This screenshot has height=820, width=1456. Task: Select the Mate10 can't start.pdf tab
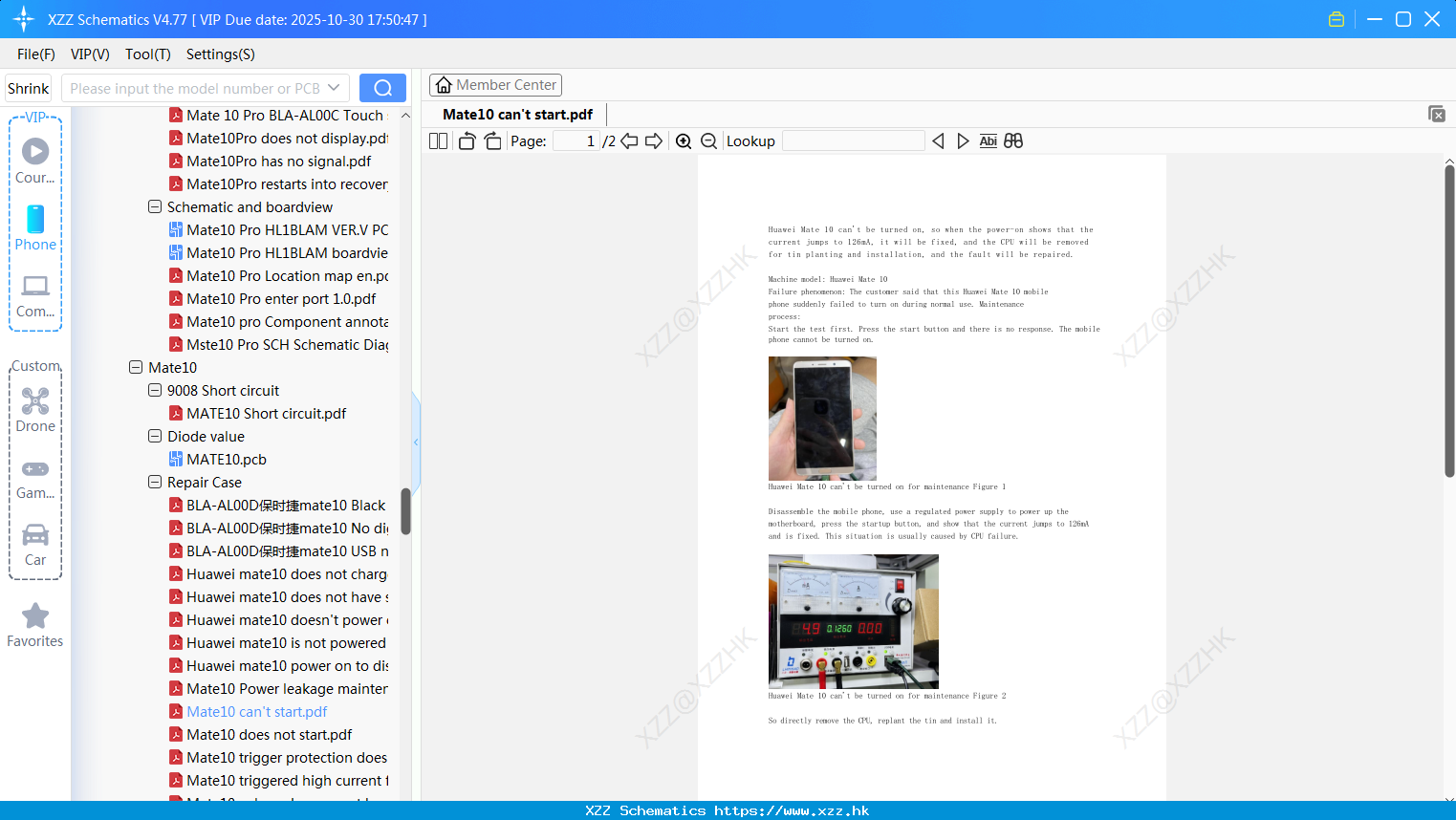[x=517, y=114]
